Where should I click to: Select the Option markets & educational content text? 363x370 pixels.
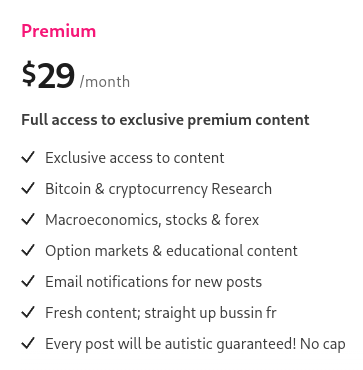pos(171,251)
